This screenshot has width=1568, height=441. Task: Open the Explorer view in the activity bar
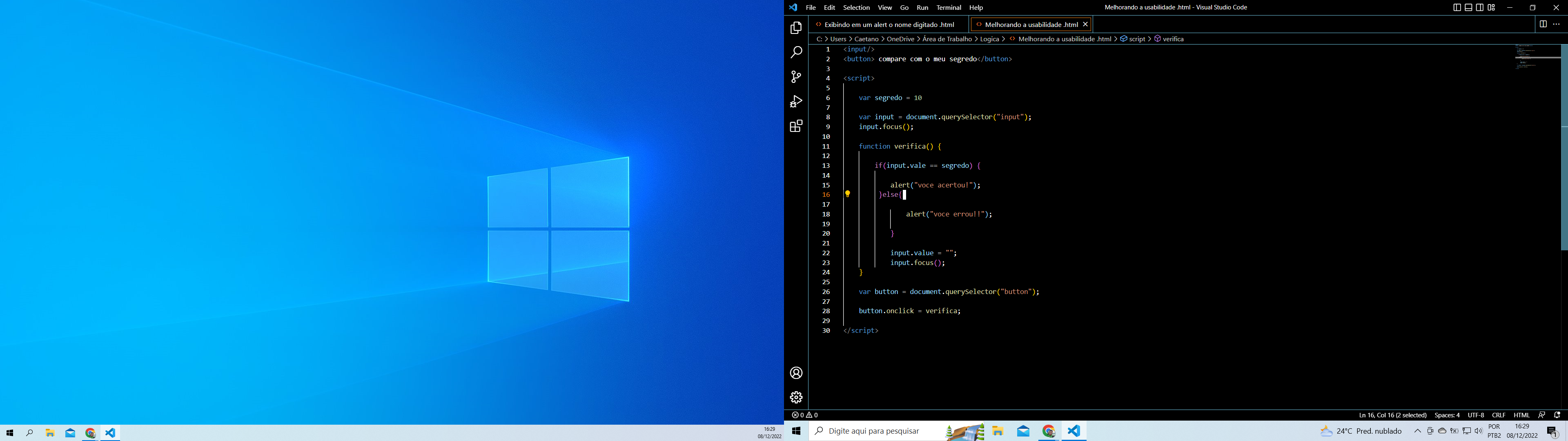point(795,28)
